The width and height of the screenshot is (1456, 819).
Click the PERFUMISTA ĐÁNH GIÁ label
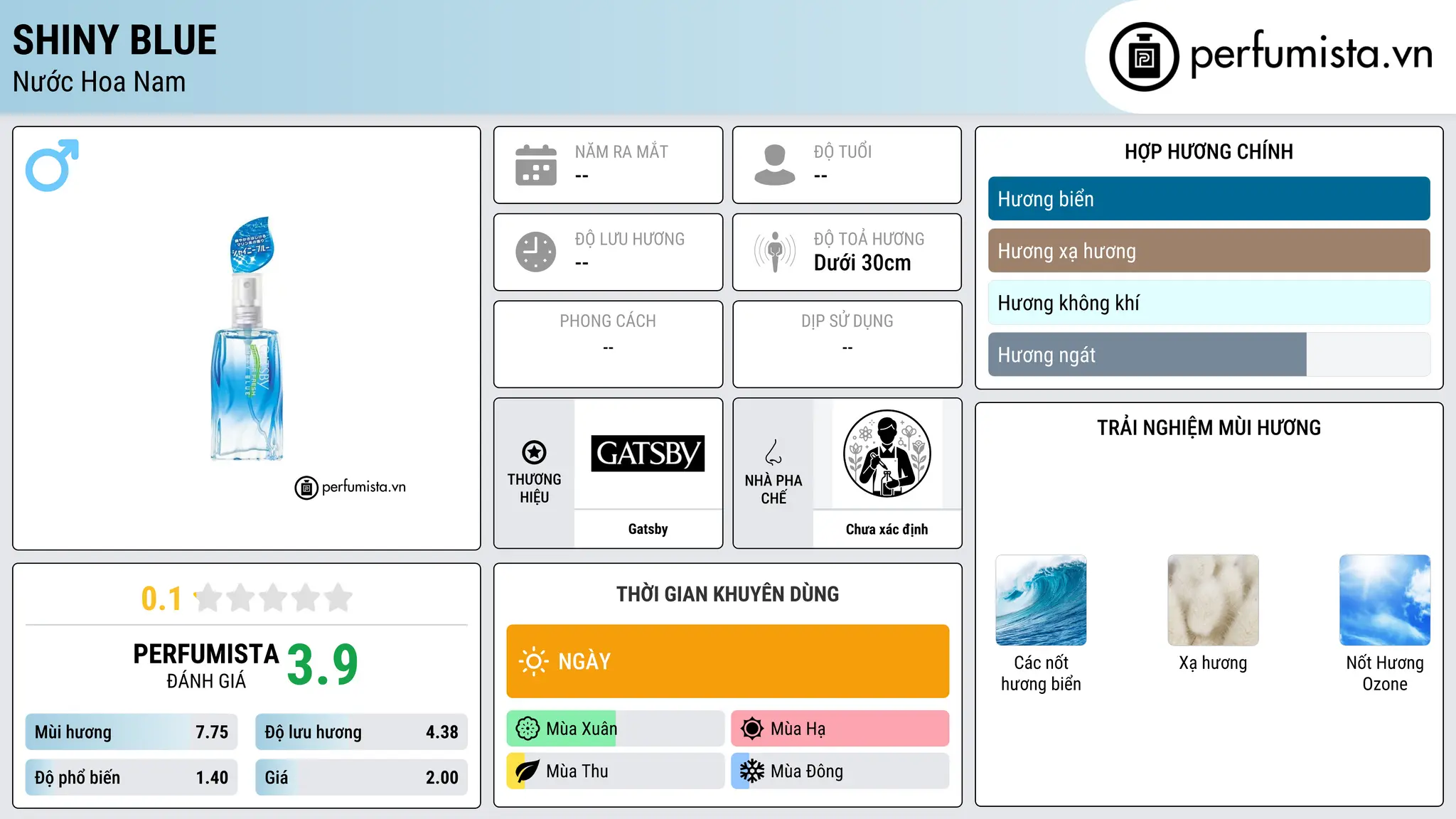click(205, 665)
